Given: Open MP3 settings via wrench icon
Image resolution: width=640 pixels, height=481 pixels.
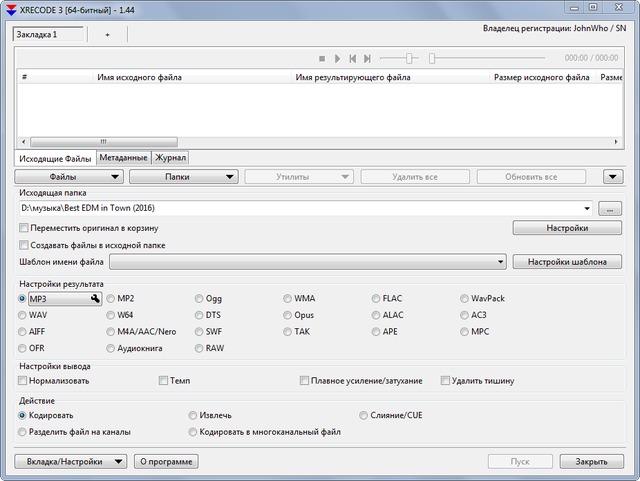Looking at the screenshot, I should click(96, 298).
